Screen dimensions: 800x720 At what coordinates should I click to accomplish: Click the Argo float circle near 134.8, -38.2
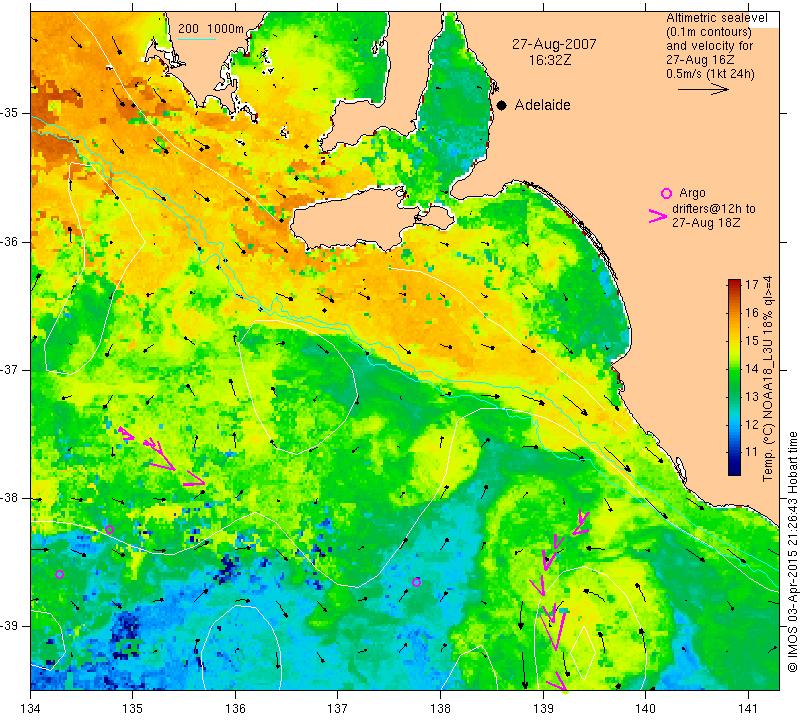109,530
